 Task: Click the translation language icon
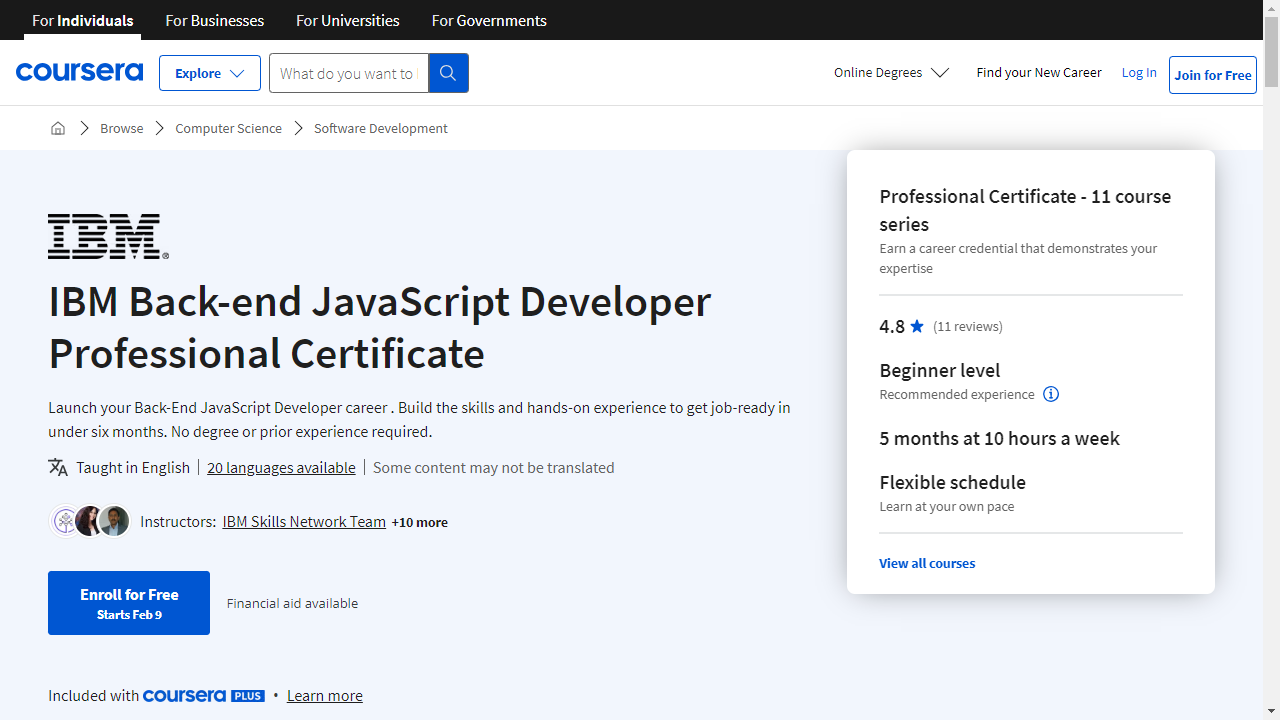(58, 467)
